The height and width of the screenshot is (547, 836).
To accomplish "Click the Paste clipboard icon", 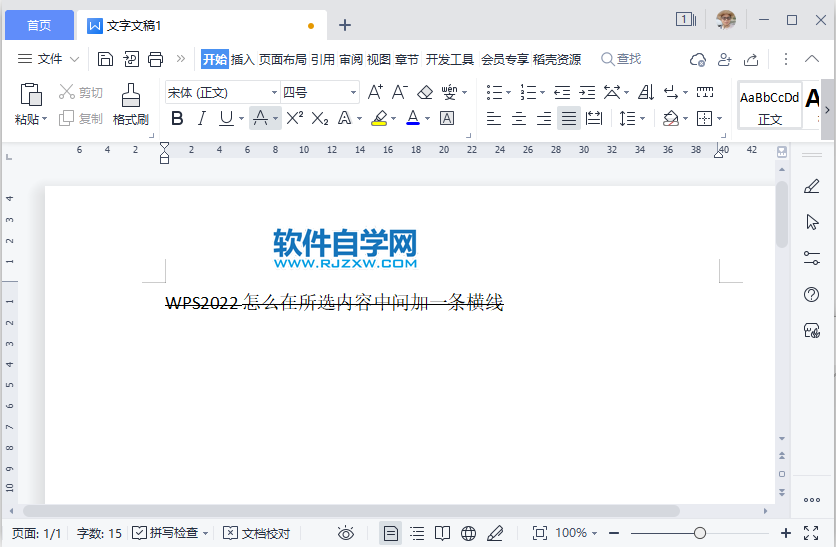I will coord(30,94).
